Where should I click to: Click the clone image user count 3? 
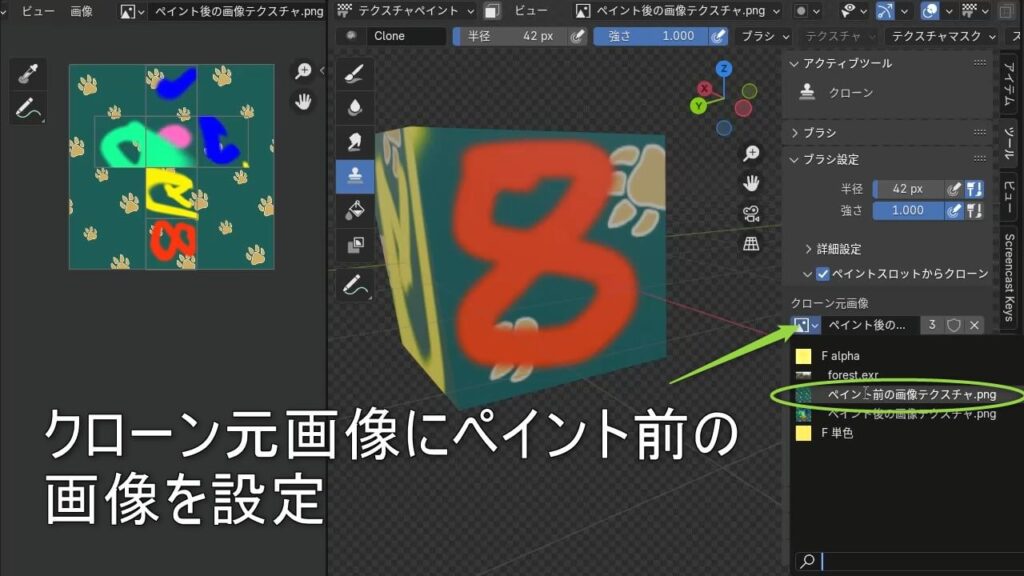pos(932,325)
